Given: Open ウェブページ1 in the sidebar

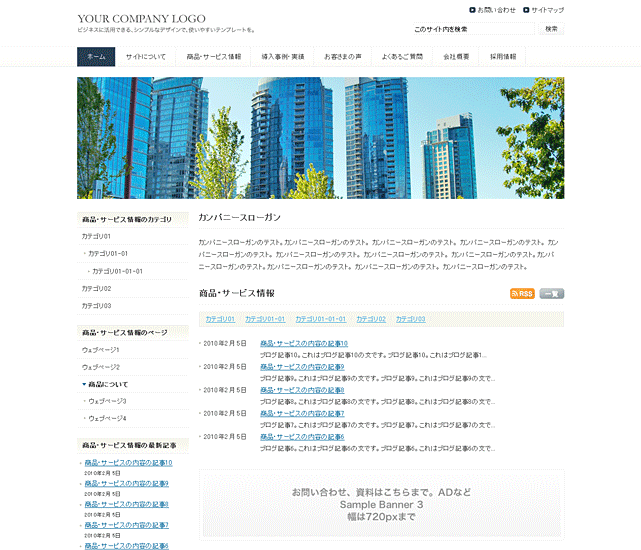Looking at the screenshot, I should click(x=100, y=350).
